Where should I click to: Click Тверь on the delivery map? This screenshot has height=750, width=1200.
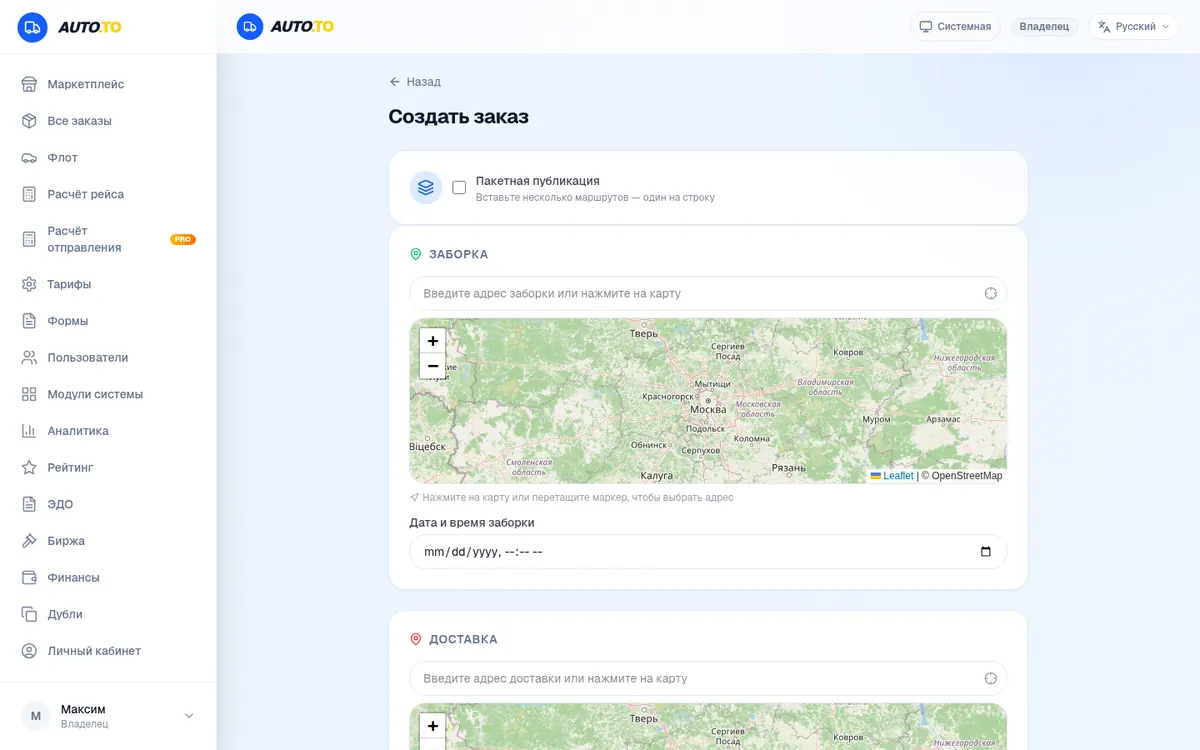coord(644,718)
